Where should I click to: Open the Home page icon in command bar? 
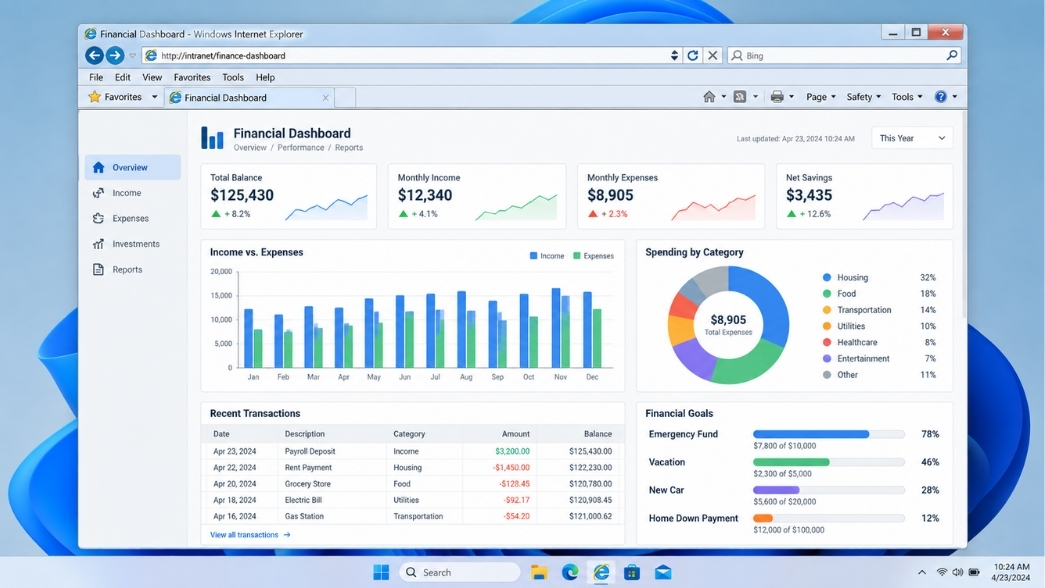pyautogui.click(x=709, y=97)
